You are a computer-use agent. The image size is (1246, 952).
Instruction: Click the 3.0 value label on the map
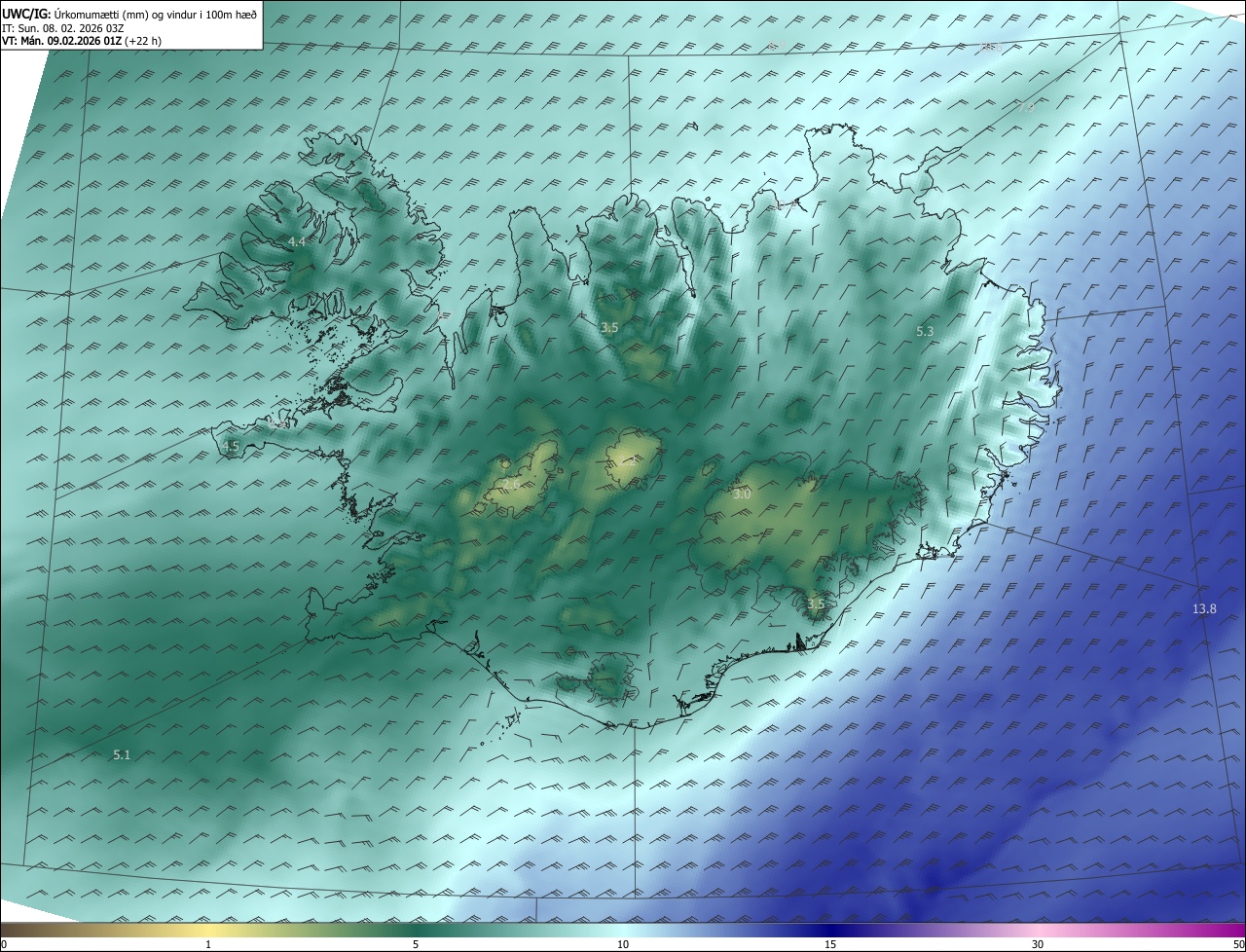click(x=742, y=494)
